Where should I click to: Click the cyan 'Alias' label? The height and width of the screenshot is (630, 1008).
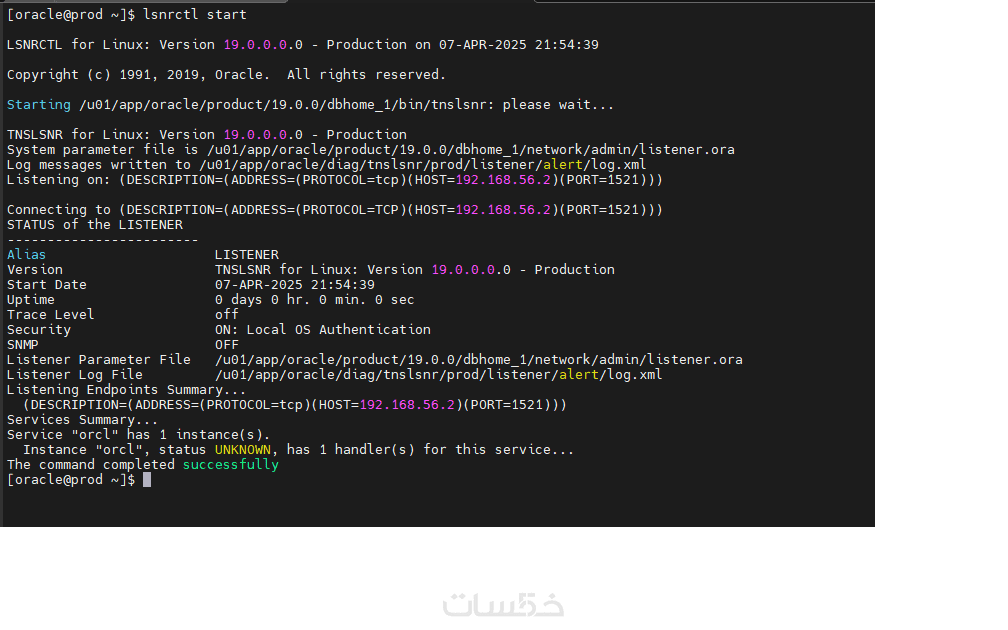26,255
